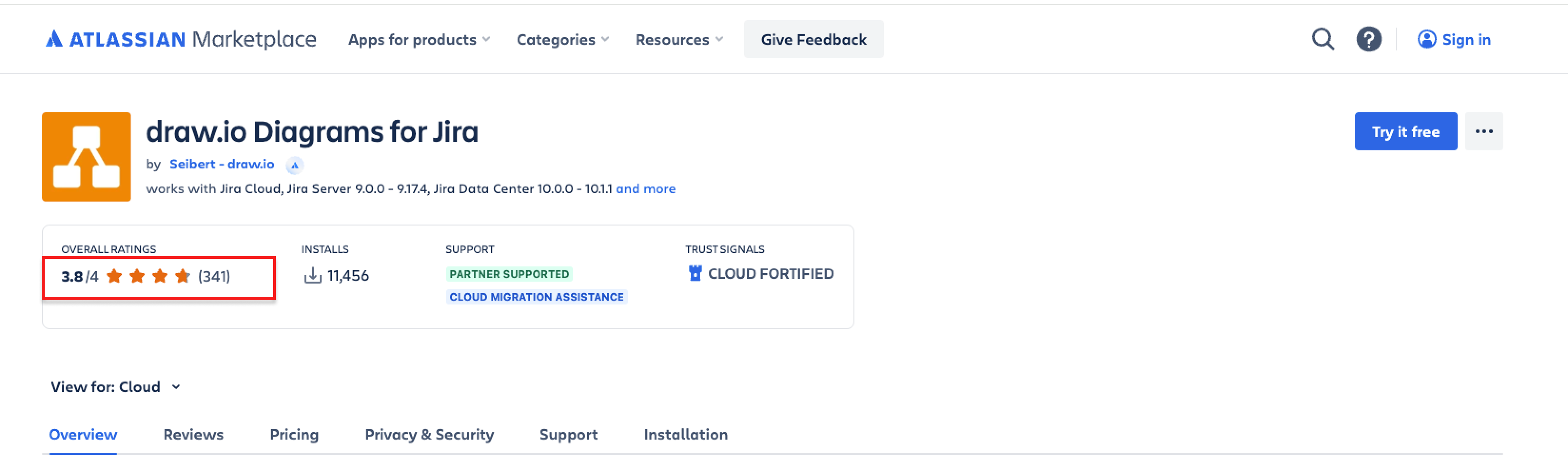Select the Installation tab
The height and width of the screenshot is (471, 1568).
coord(686,434)
